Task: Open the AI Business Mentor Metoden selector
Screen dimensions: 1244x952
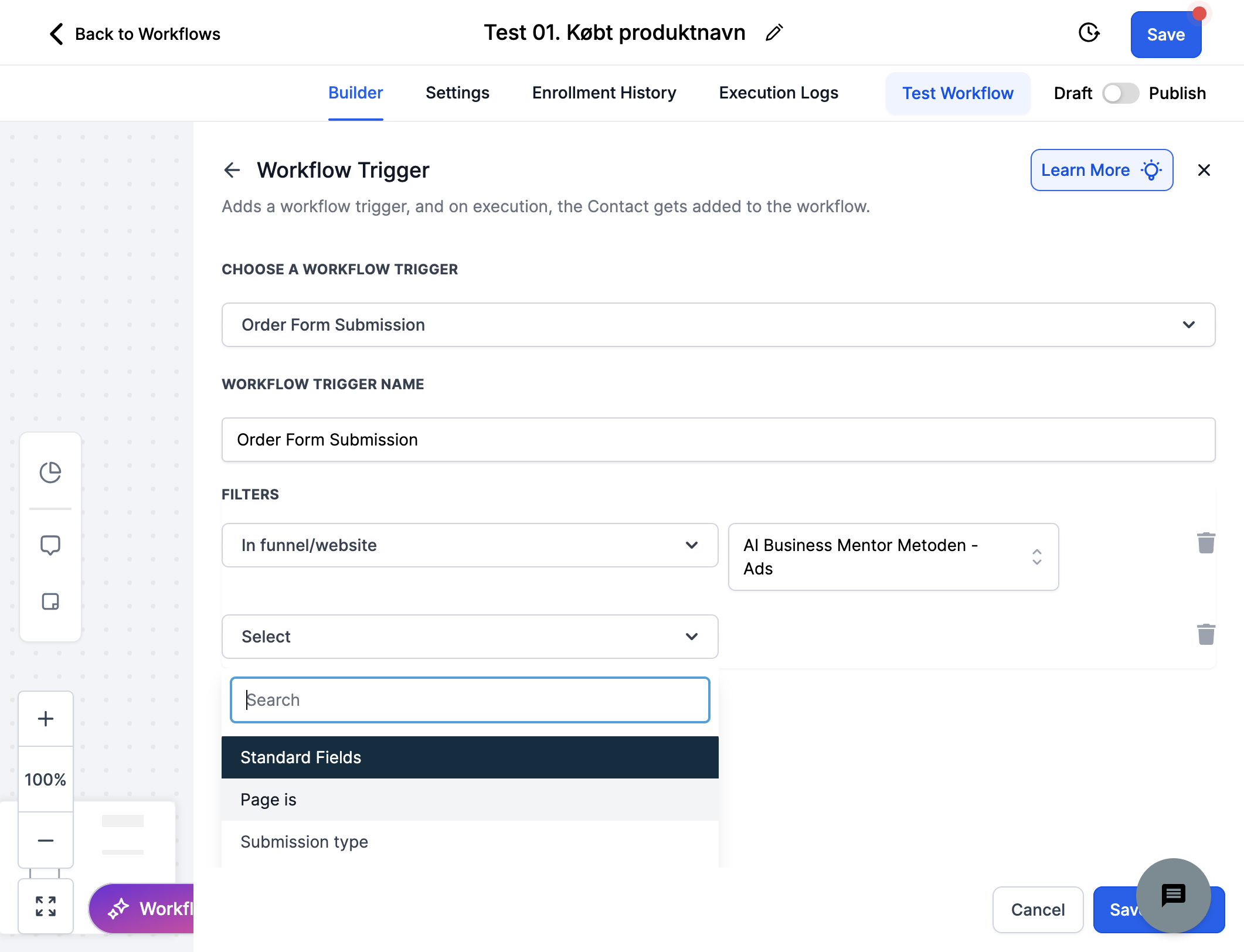Action: [893, 557]
